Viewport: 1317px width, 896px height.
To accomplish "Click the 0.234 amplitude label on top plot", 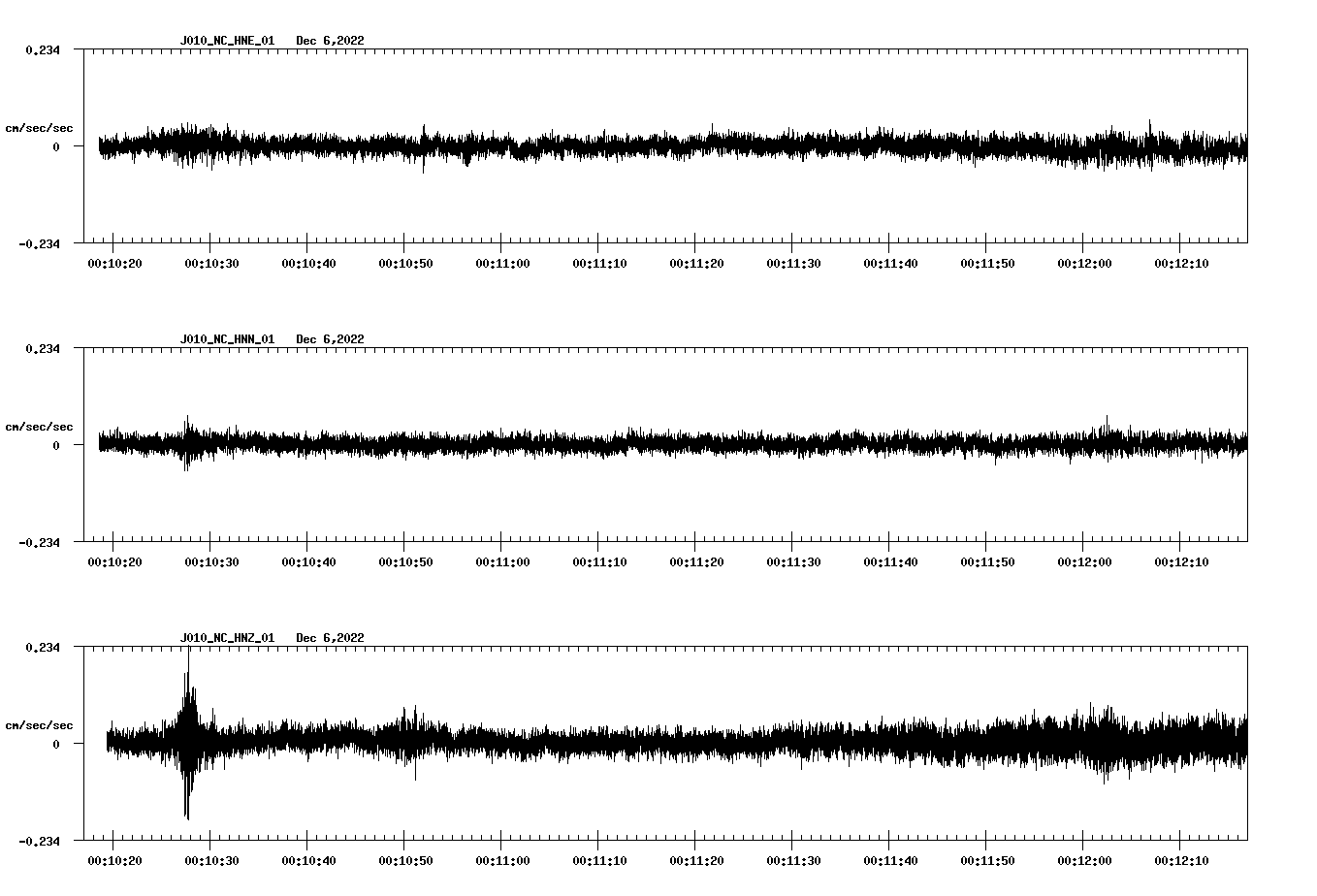I will tap(43, 48).
